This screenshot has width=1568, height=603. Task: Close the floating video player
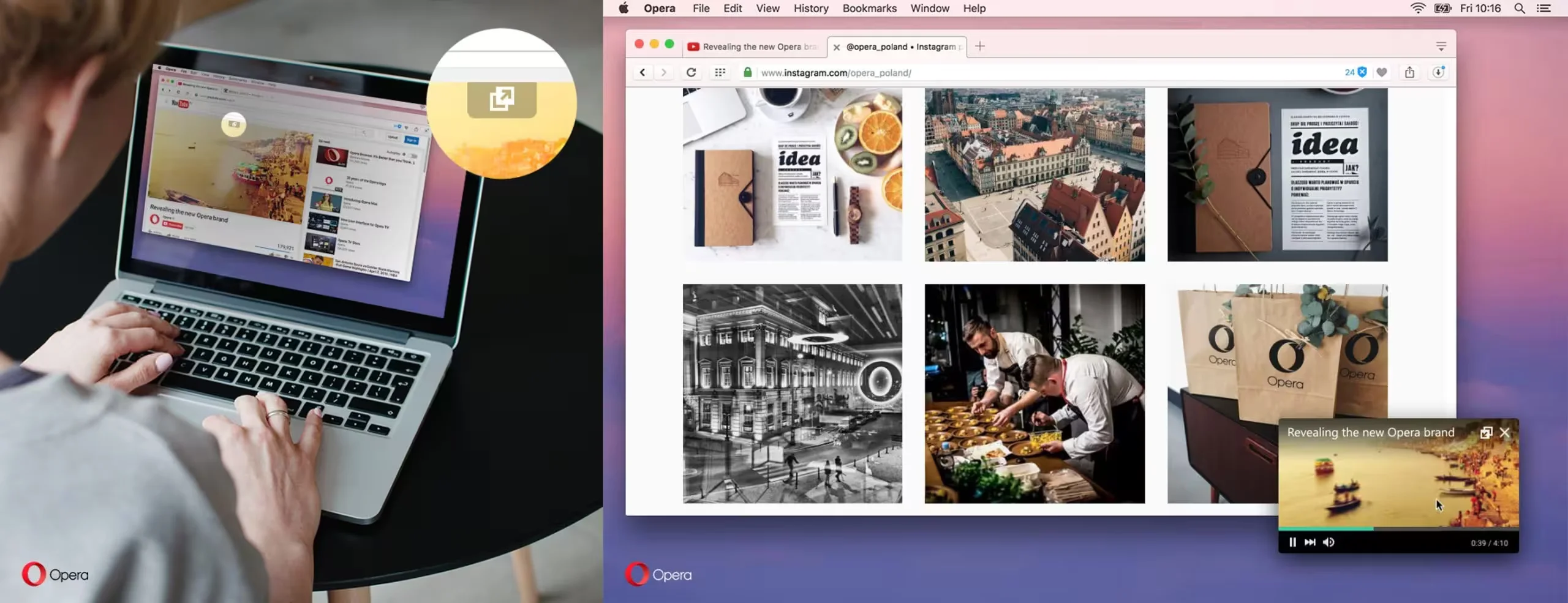point(1505,433)
